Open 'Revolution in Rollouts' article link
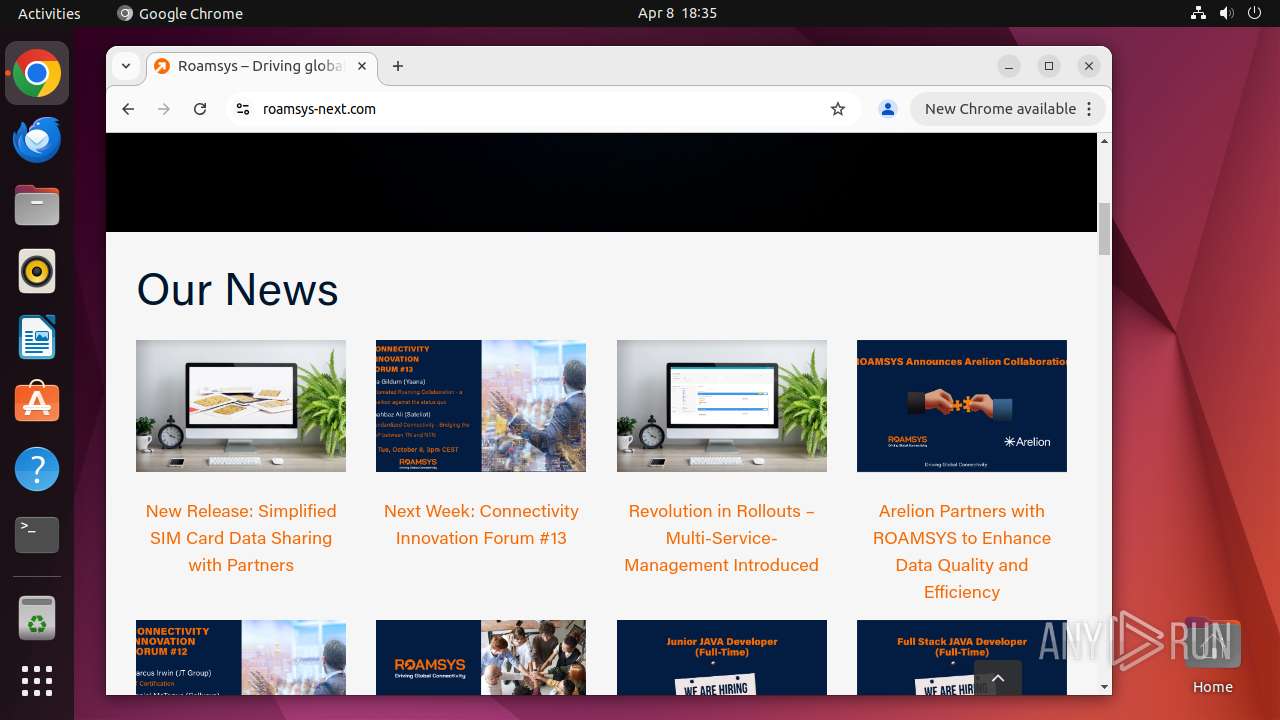 point(721,538)
